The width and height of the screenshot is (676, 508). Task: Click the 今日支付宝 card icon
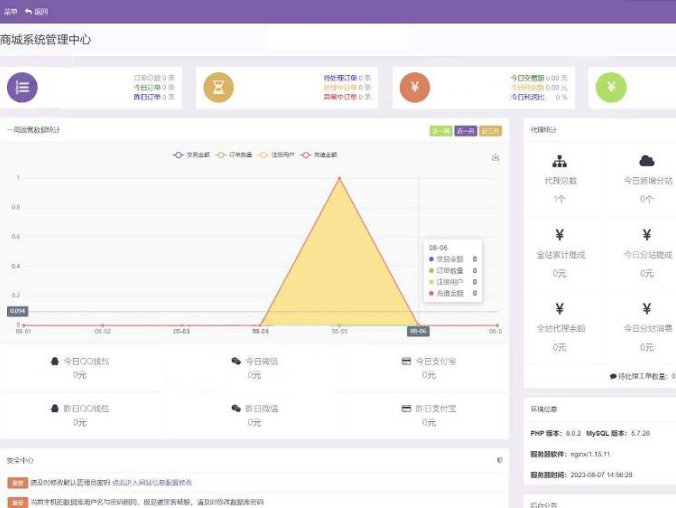click(x=406, y=361)
